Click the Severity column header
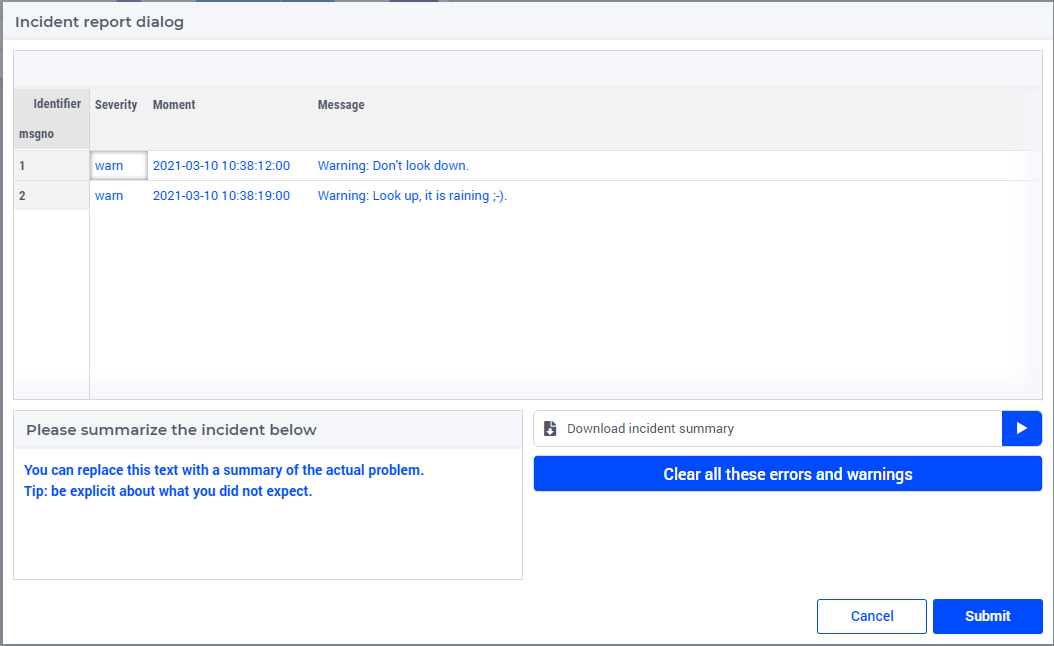This screenshot has height=646, width=1054. (x=116, y=105)
